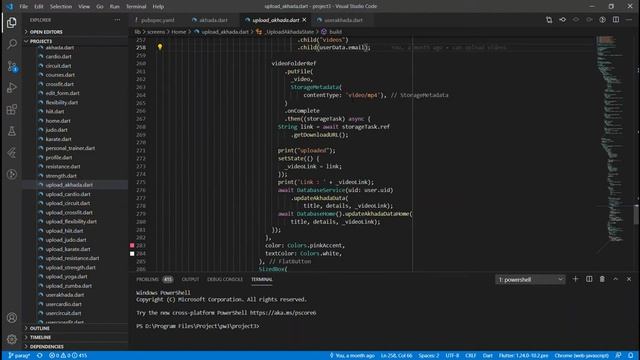Click the code minimap overview
Screen dimensions: 640x360
coord(614,153)
